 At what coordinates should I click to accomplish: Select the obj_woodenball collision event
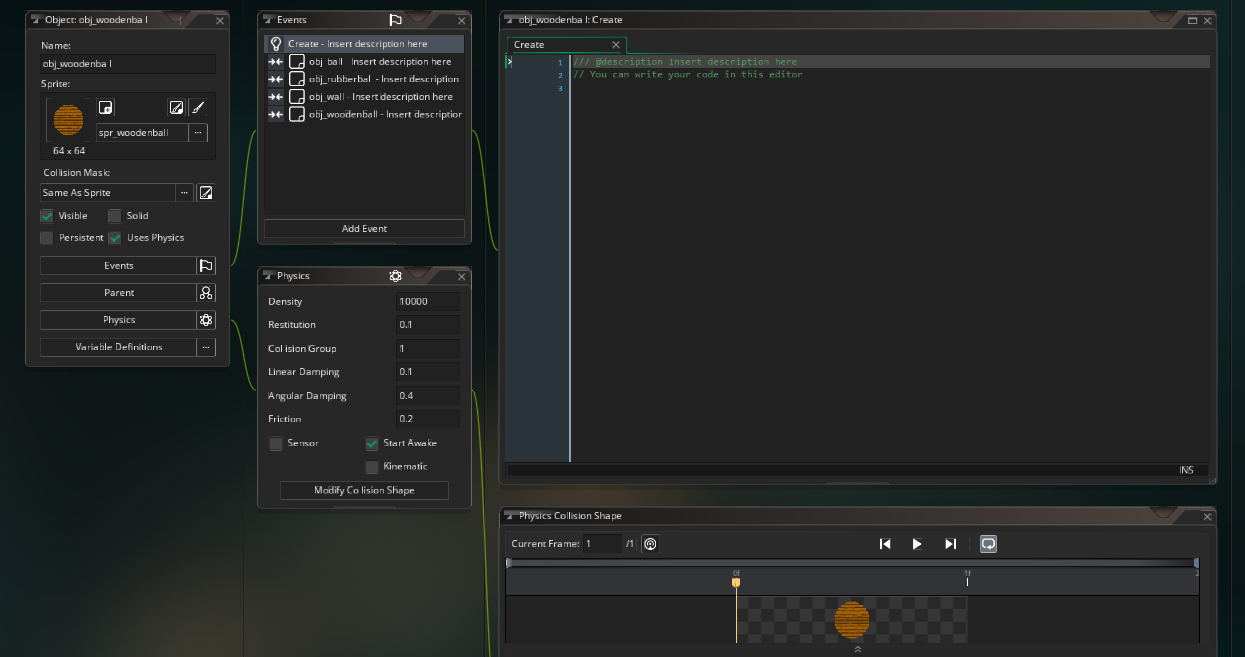(364, 115)
